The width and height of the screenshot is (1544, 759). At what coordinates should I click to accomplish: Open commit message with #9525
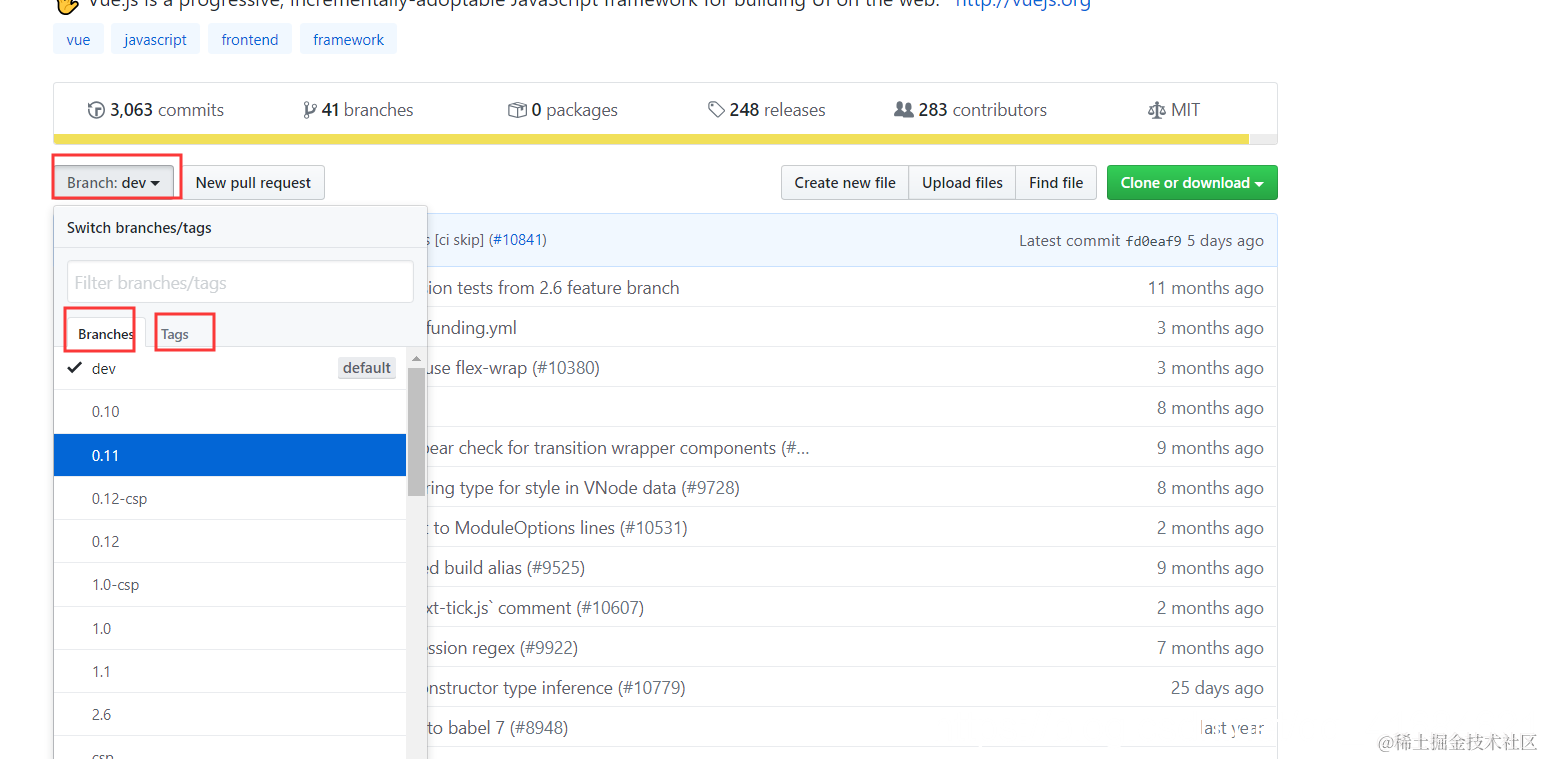pyautogui.click(x=506, y=568)
